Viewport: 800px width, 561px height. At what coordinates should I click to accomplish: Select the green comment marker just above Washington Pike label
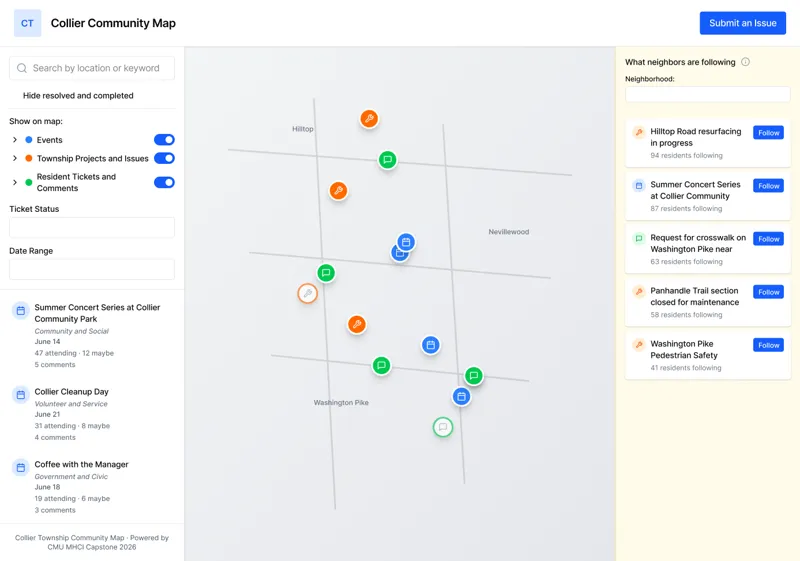tap(381, 365)
